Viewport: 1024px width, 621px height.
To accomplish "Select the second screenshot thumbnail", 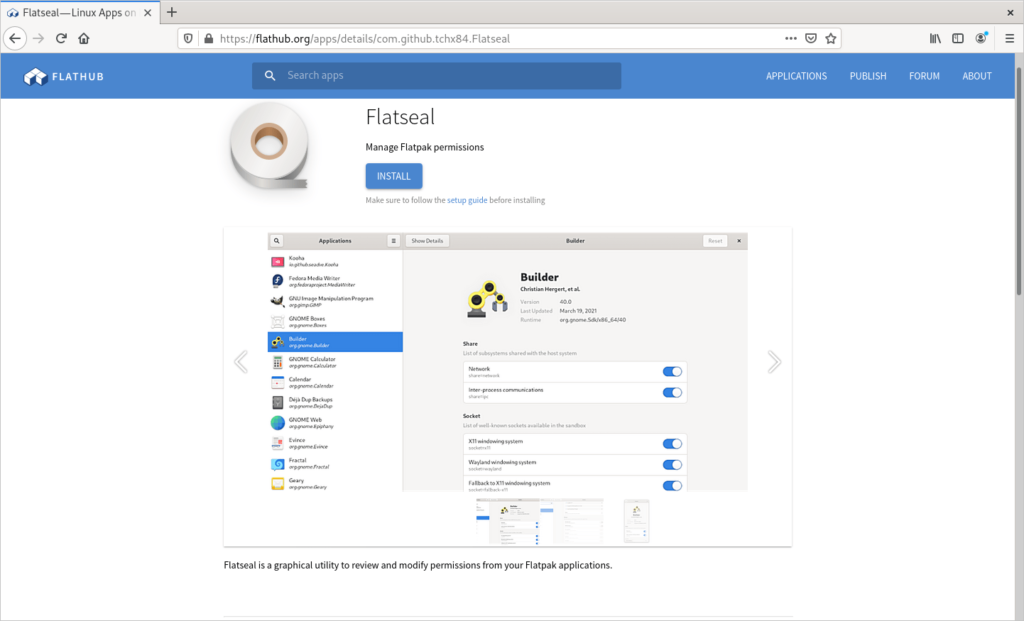I will 571,520.
